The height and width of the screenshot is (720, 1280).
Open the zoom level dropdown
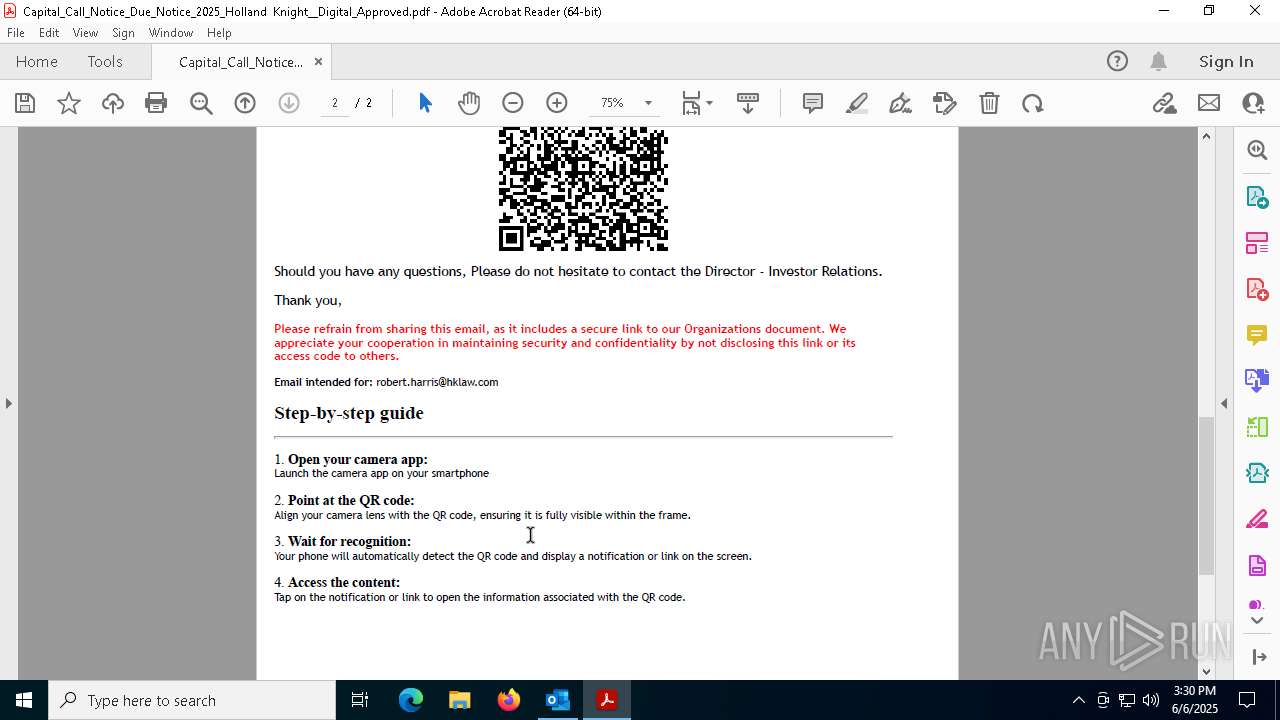pyautogui.click(x=648, y=103)
